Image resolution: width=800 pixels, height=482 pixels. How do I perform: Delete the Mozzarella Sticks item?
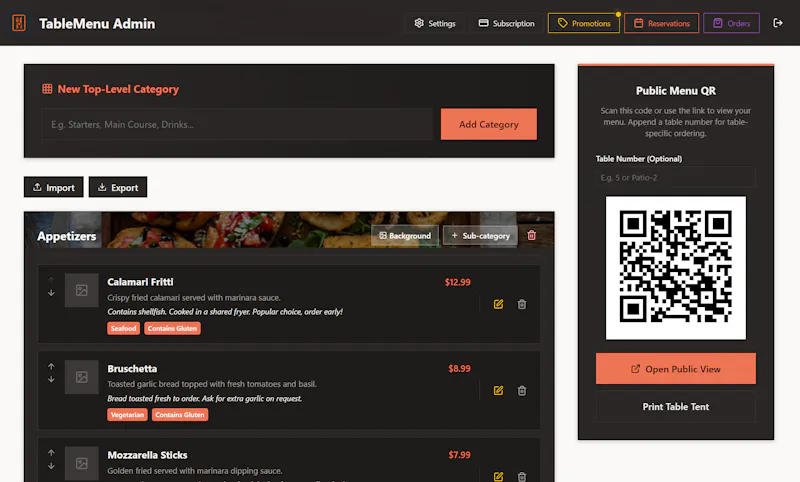pyautogui.click(x=521, y=476)
